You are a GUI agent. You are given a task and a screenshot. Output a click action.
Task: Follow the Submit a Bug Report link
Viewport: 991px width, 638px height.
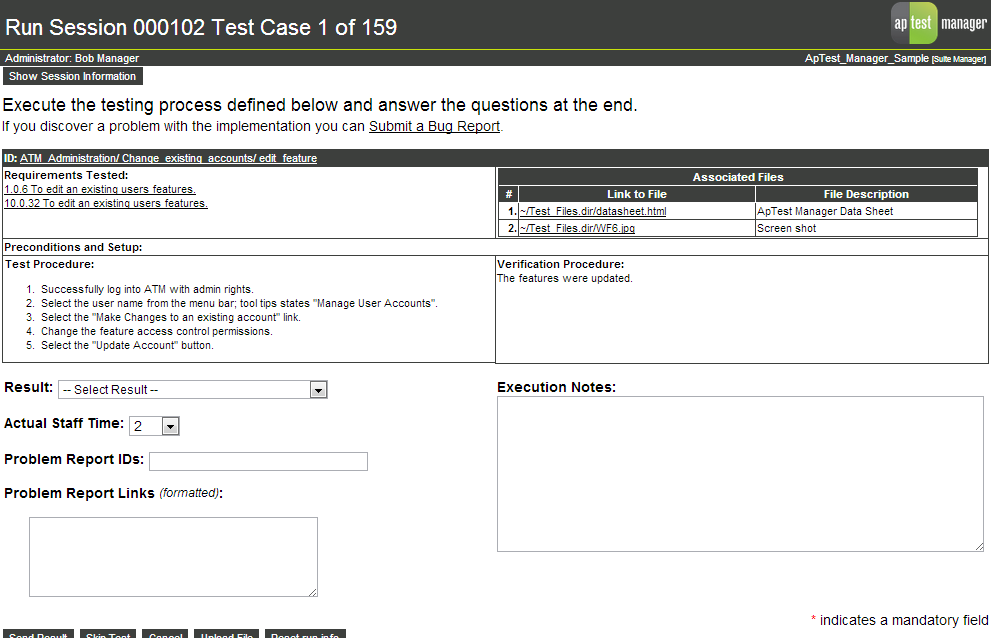[434, 126]
